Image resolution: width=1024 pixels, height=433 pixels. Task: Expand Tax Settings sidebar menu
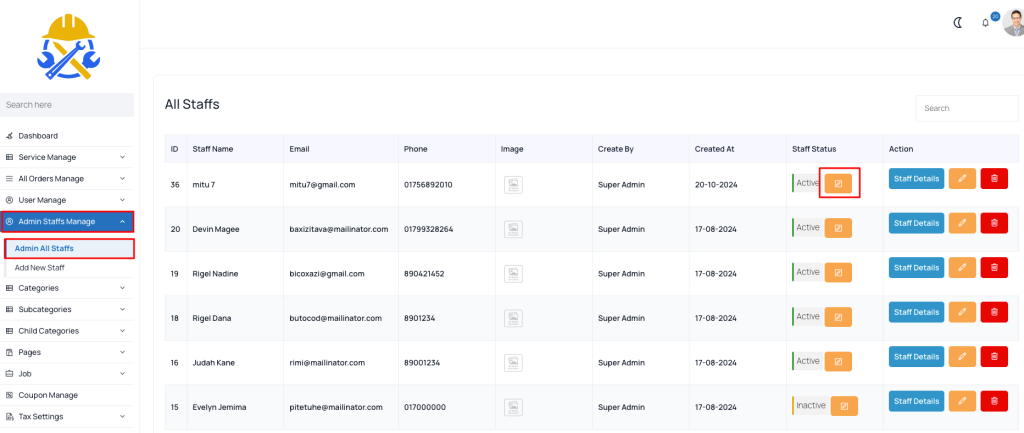67,417
